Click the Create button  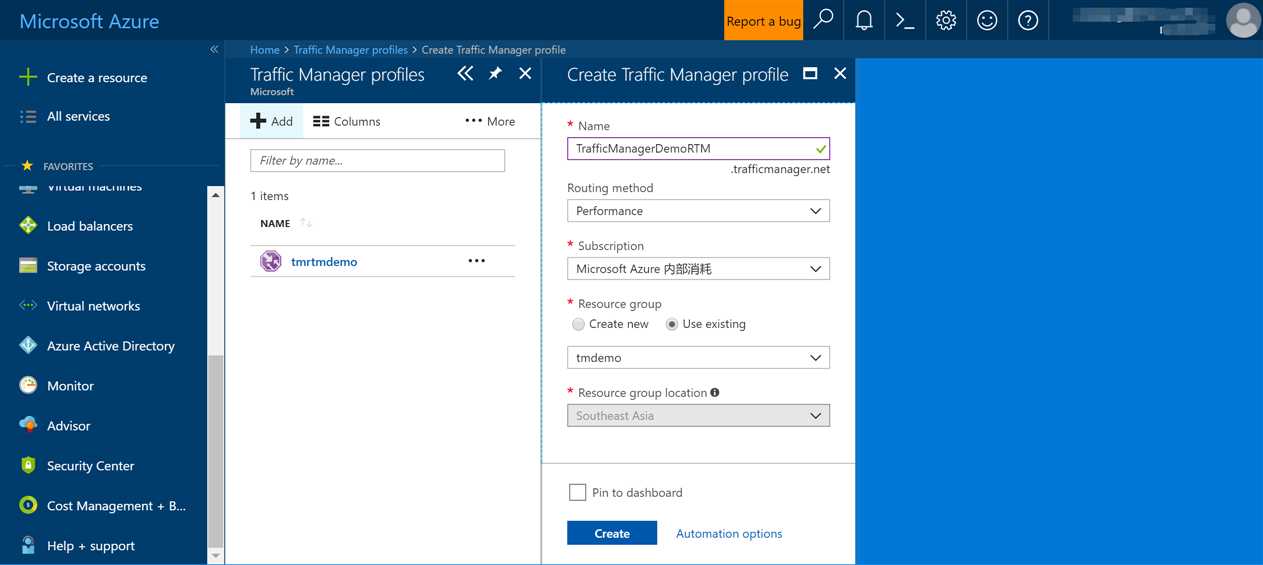[612, 533]
